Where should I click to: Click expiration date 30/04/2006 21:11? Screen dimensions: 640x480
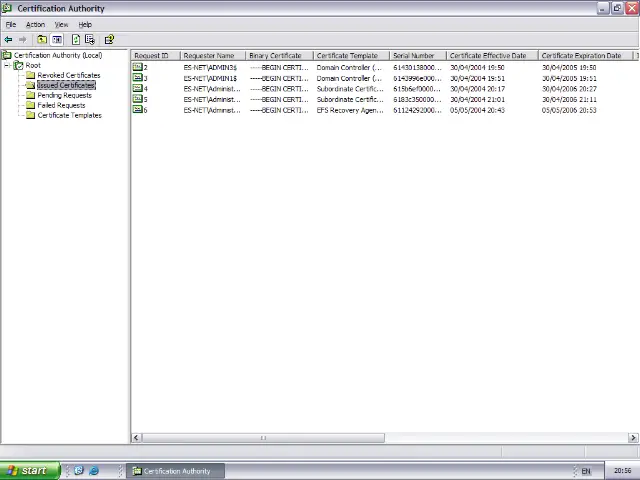[569, 99]
